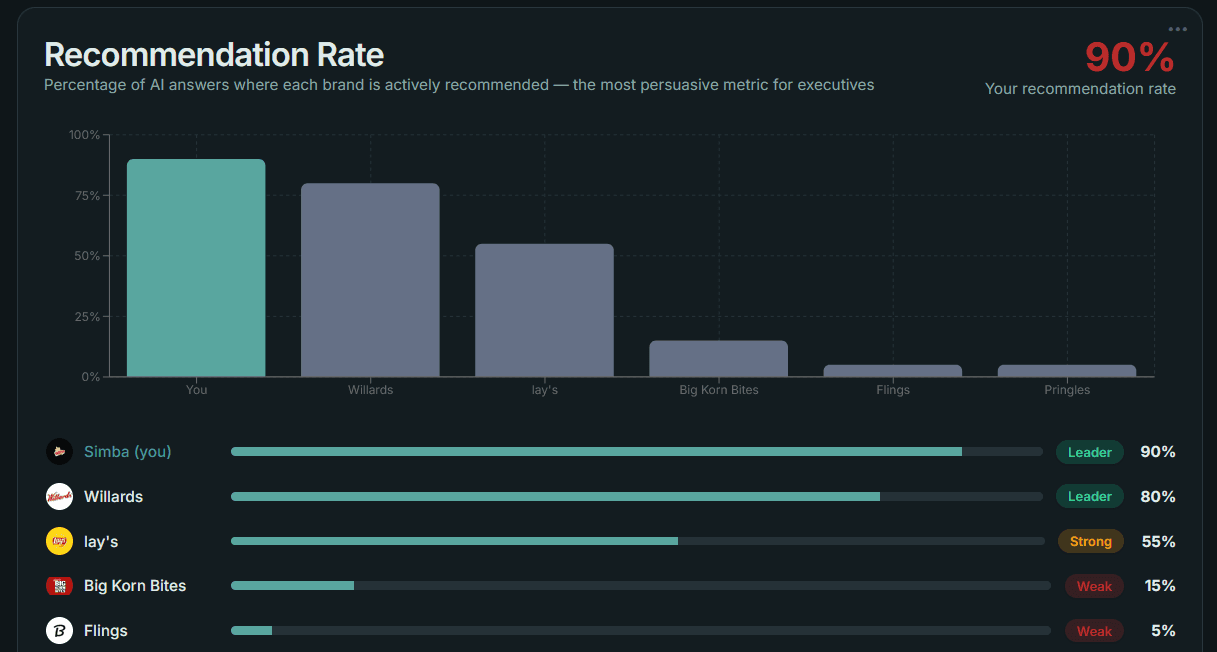Click the 0% y-axis label

[90, 377]
